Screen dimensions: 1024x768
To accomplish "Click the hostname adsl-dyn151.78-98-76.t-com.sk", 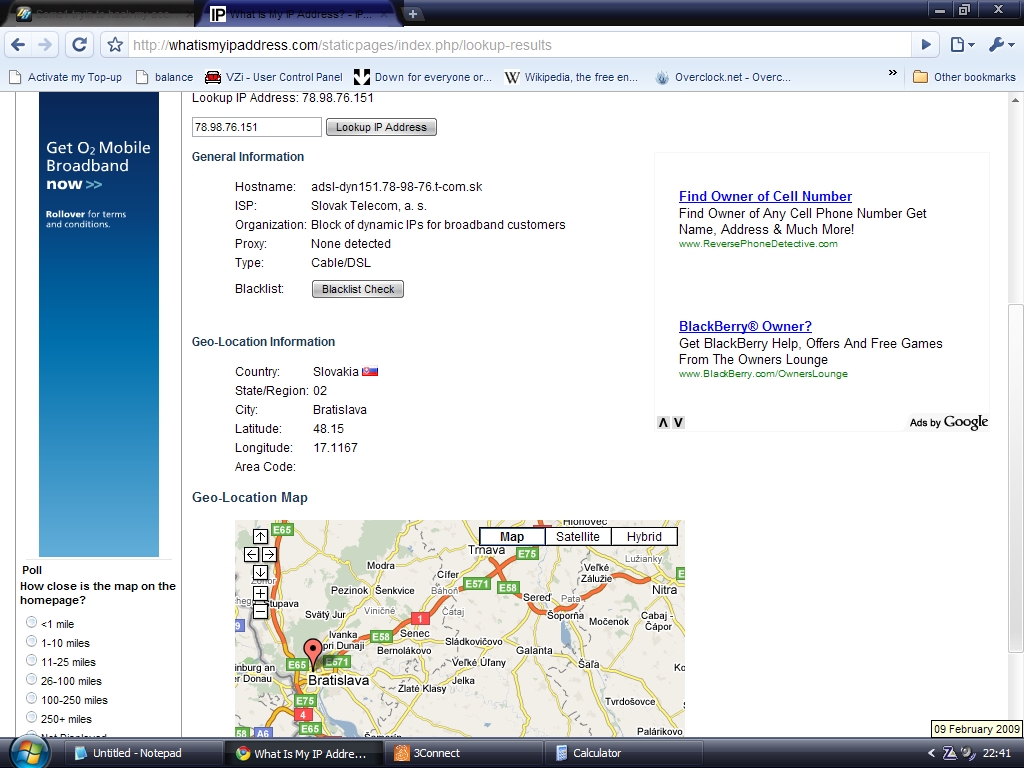I will (x=396, y=187).
